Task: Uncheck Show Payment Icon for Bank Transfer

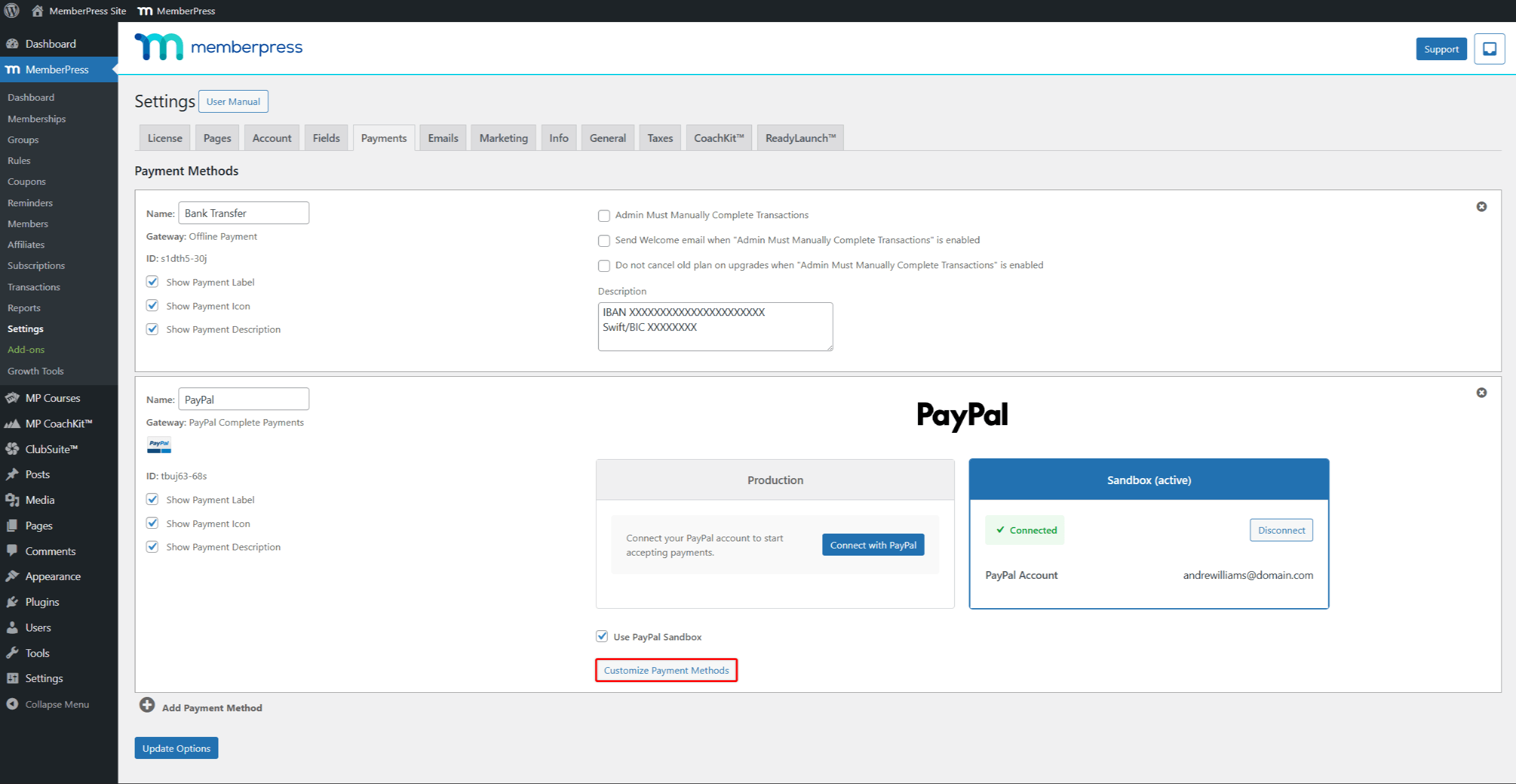Action: [x=152, y=305]
